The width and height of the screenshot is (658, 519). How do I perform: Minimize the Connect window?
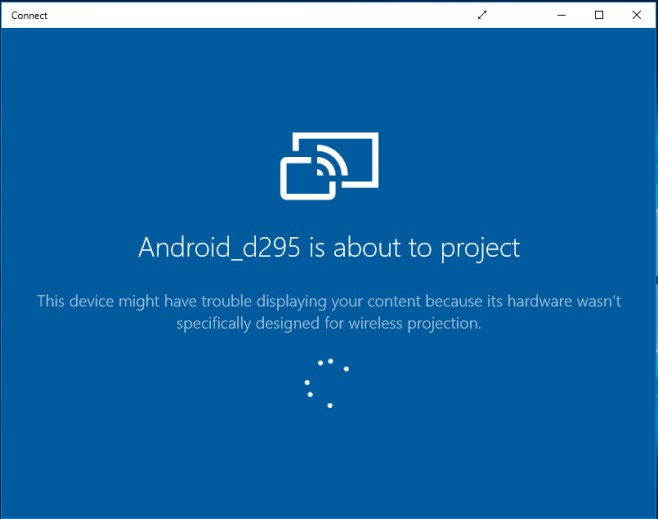click(x=561, y=15)
